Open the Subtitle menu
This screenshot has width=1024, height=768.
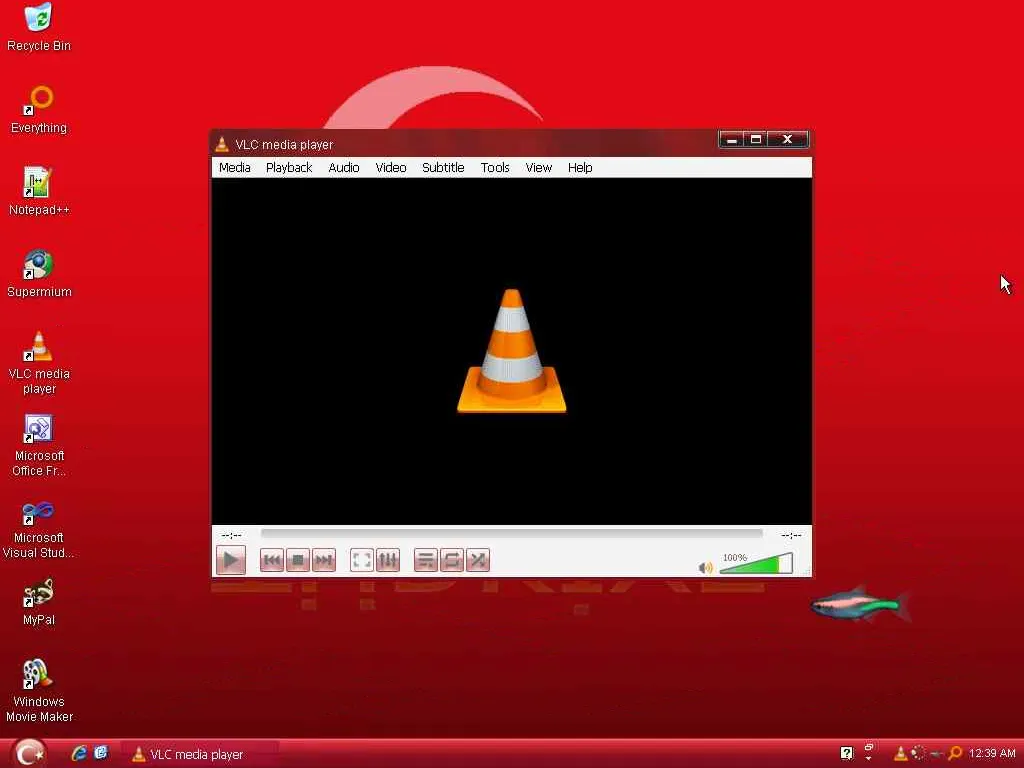(443, 168)
